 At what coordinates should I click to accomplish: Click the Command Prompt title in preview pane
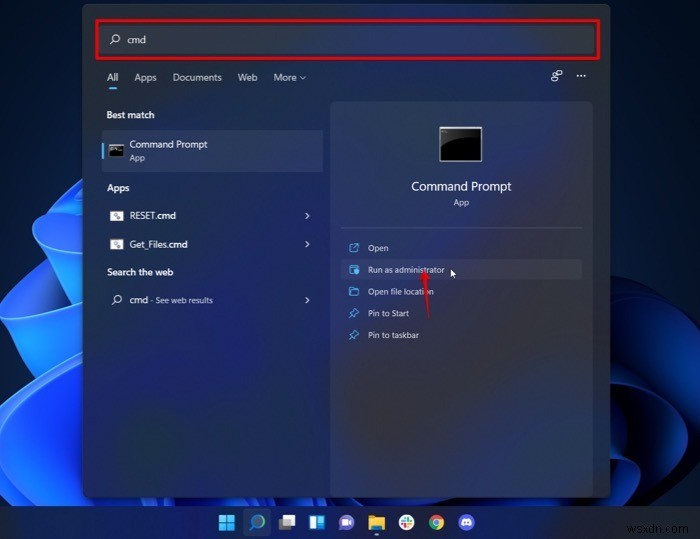461,186
